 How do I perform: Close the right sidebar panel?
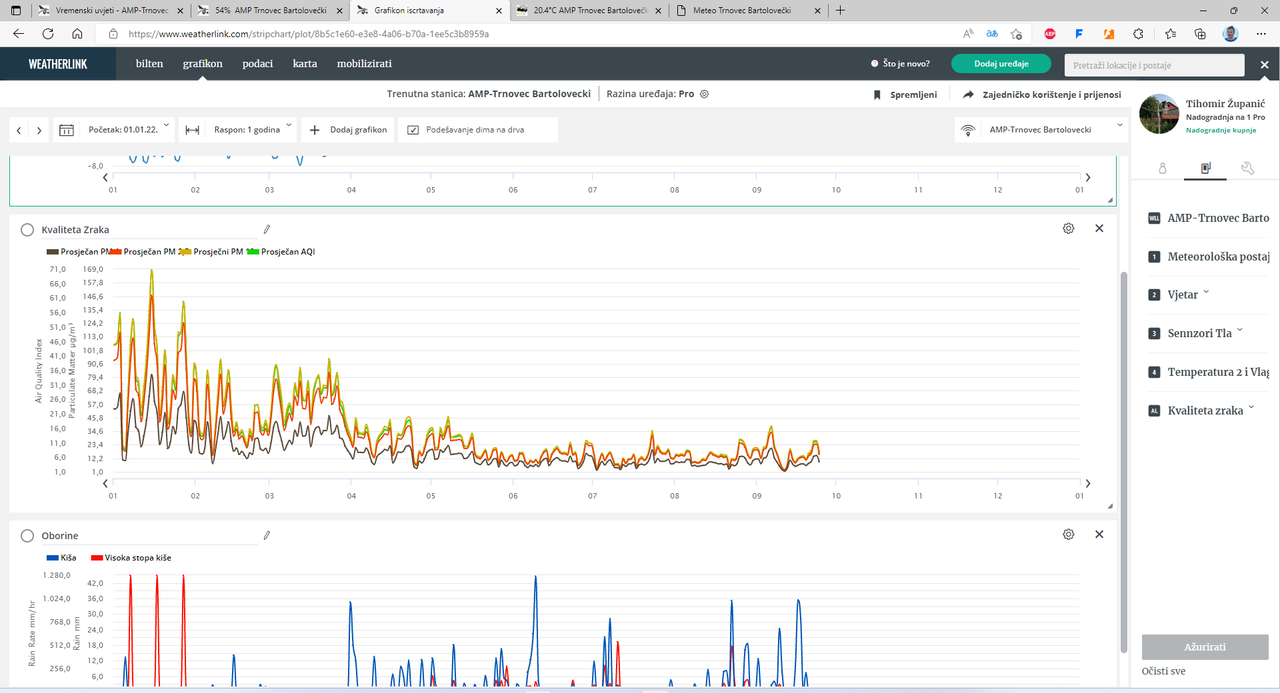coord(1265,65)
